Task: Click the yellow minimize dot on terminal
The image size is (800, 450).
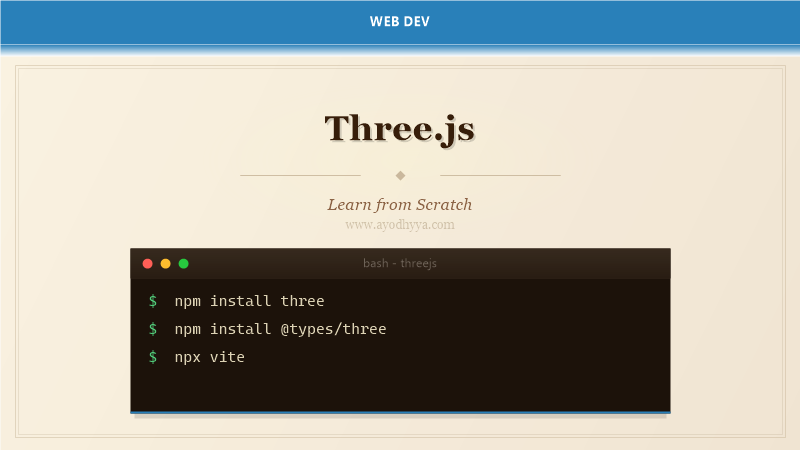Action: pyautogui.click(x=165, y=264)
